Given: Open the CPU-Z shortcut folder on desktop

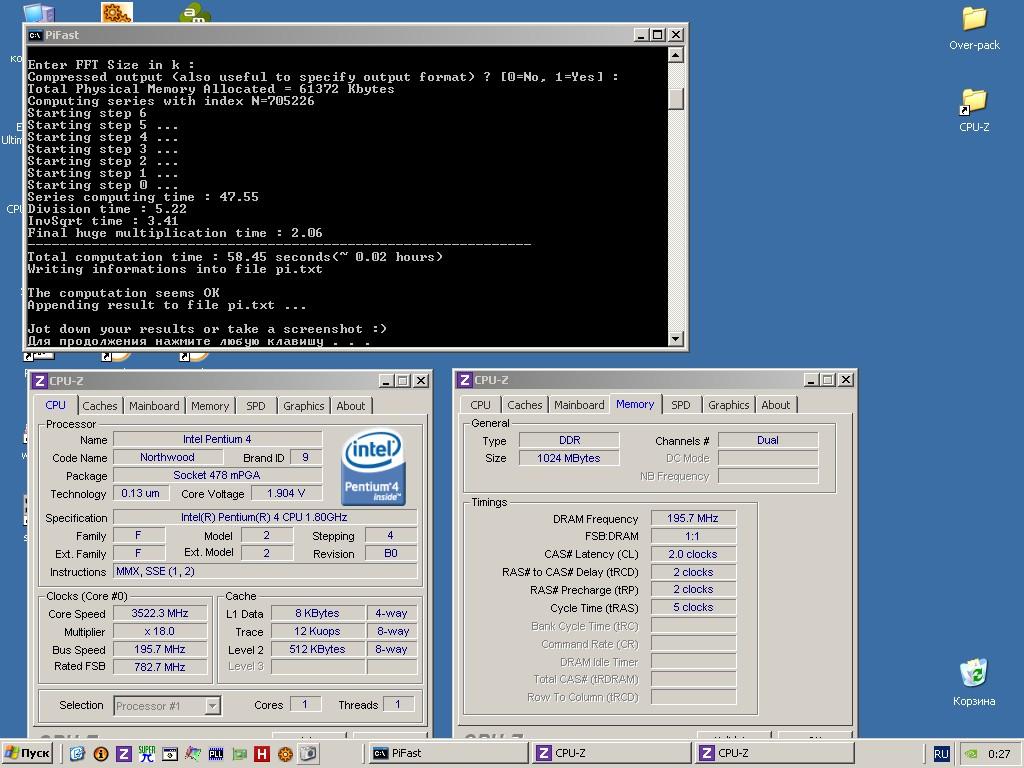Looking at the screenshot, I should coord(974,111).
